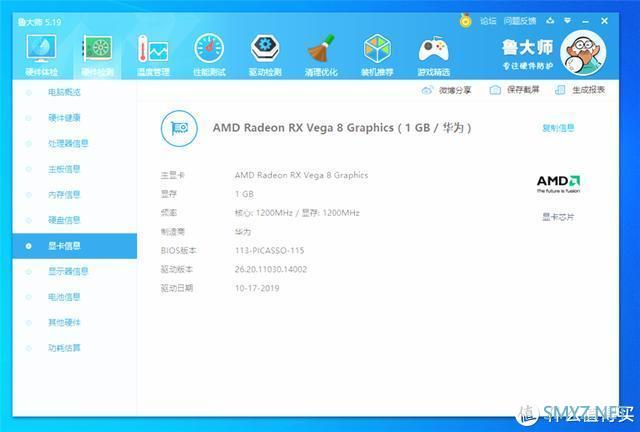Click BIOS value 113-PICASSO-115
Screen dimensions: 640x432
(x=269, y=251)
